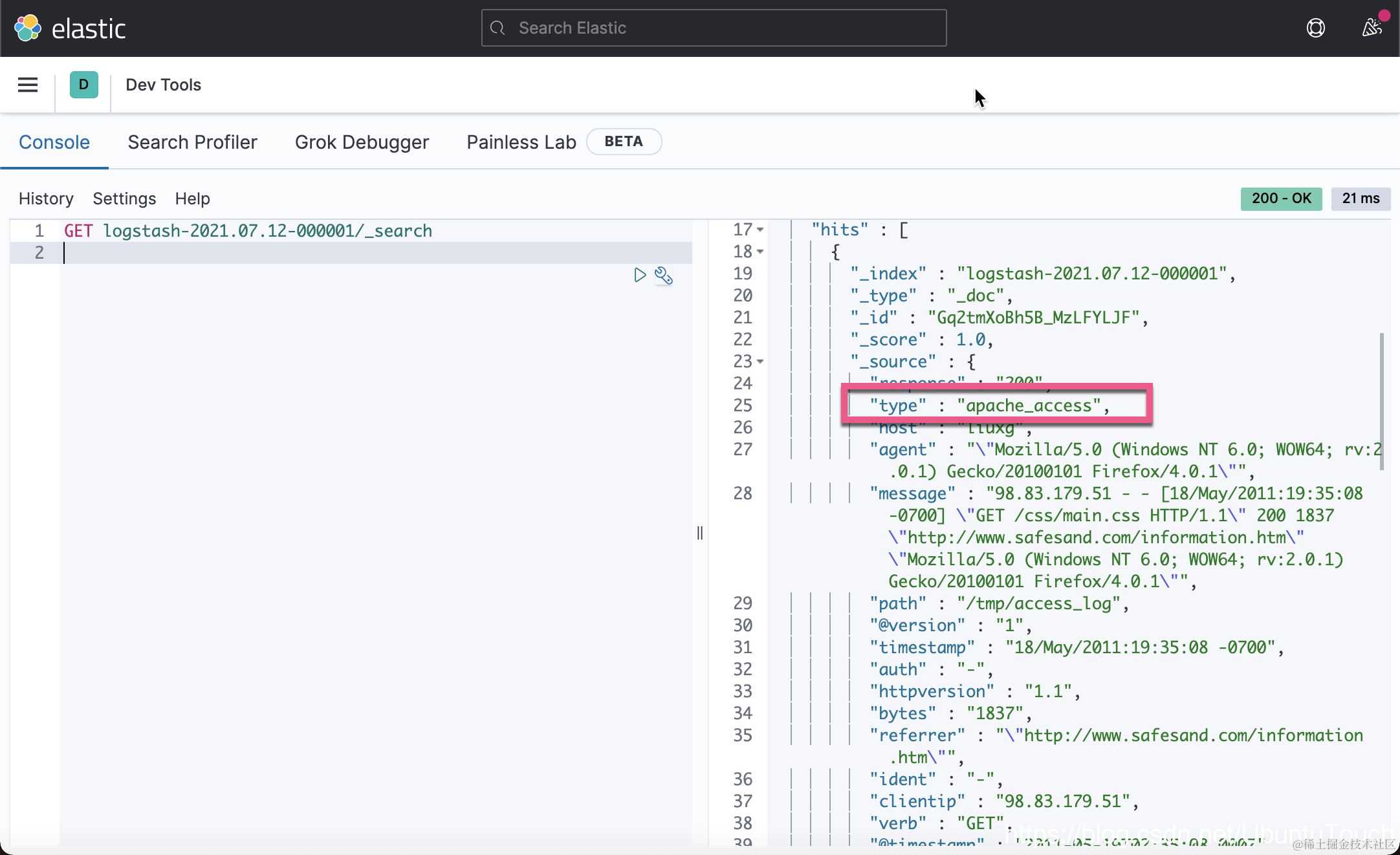Open console Settings
1400x855 pixels.
point(124,199)
